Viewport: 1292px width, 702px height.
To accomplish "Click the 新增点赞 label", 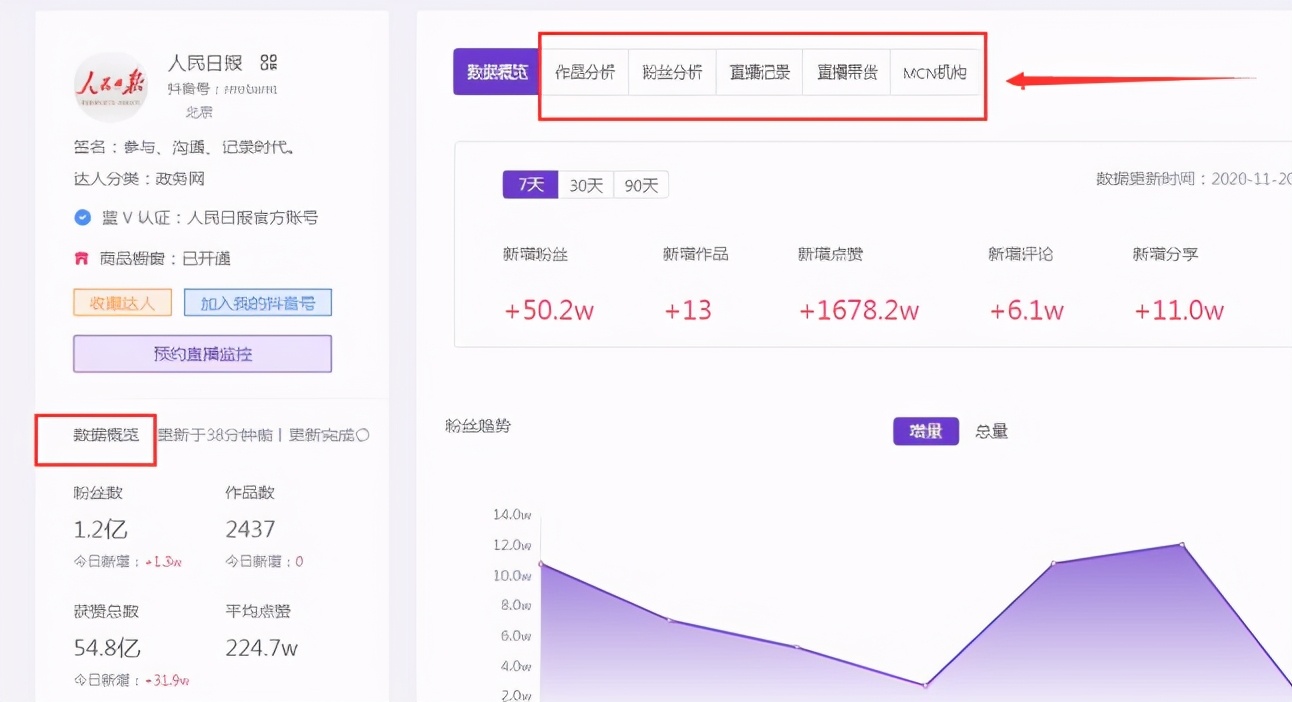I will coord(830,254).
